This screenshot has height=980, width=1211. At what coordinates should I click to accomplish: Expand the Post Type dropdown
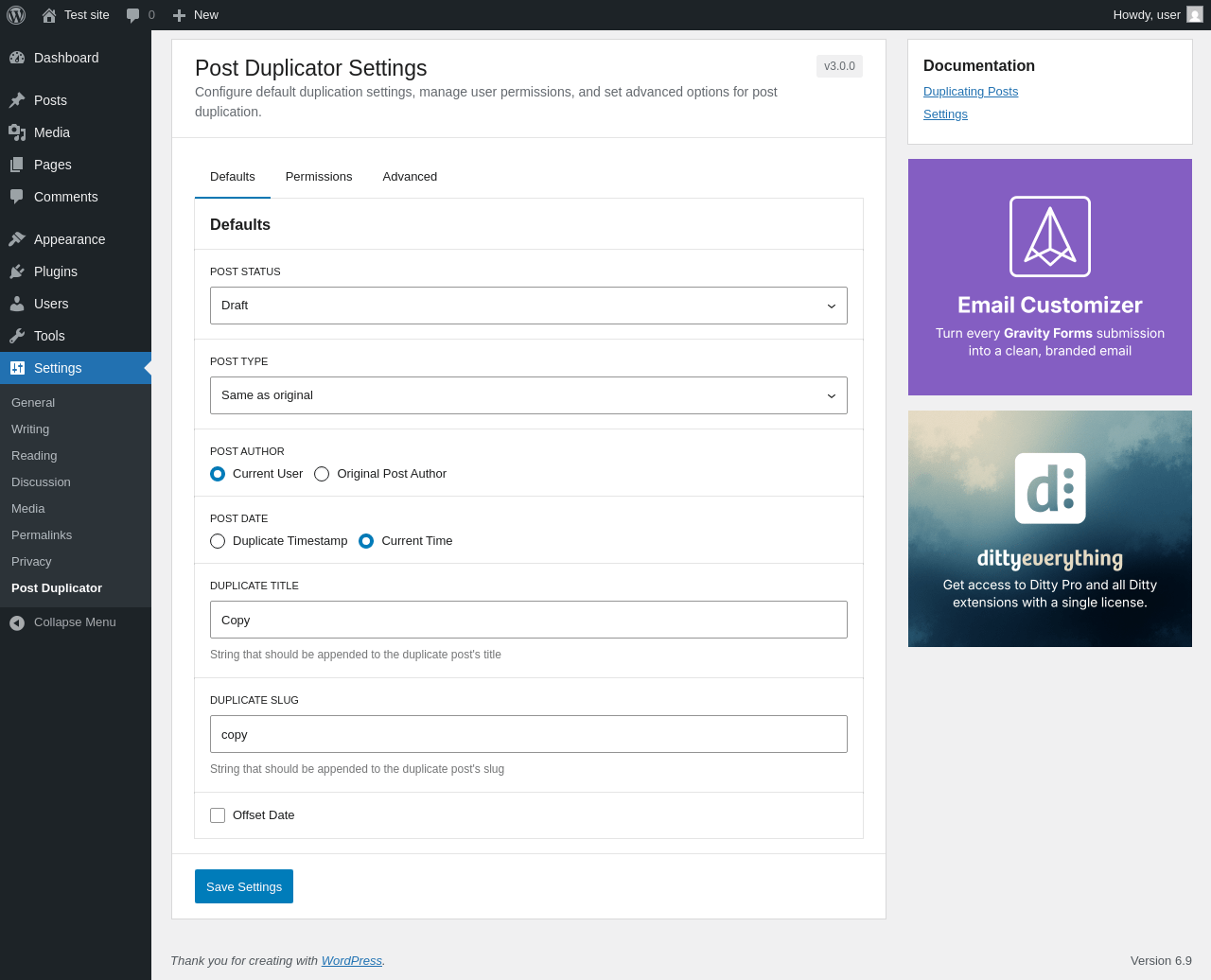pyautogui.click(x=528, y=395)
